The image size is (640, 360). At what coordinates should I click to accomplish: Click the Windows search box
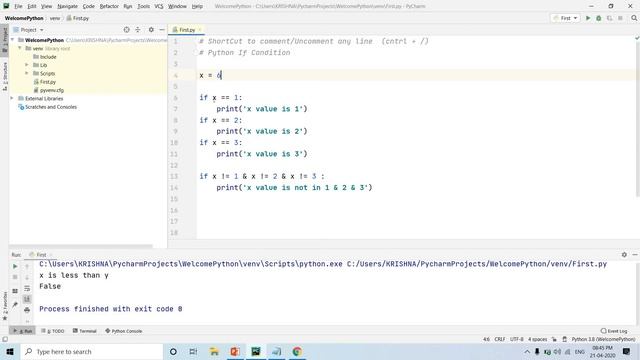coord(92,351)
